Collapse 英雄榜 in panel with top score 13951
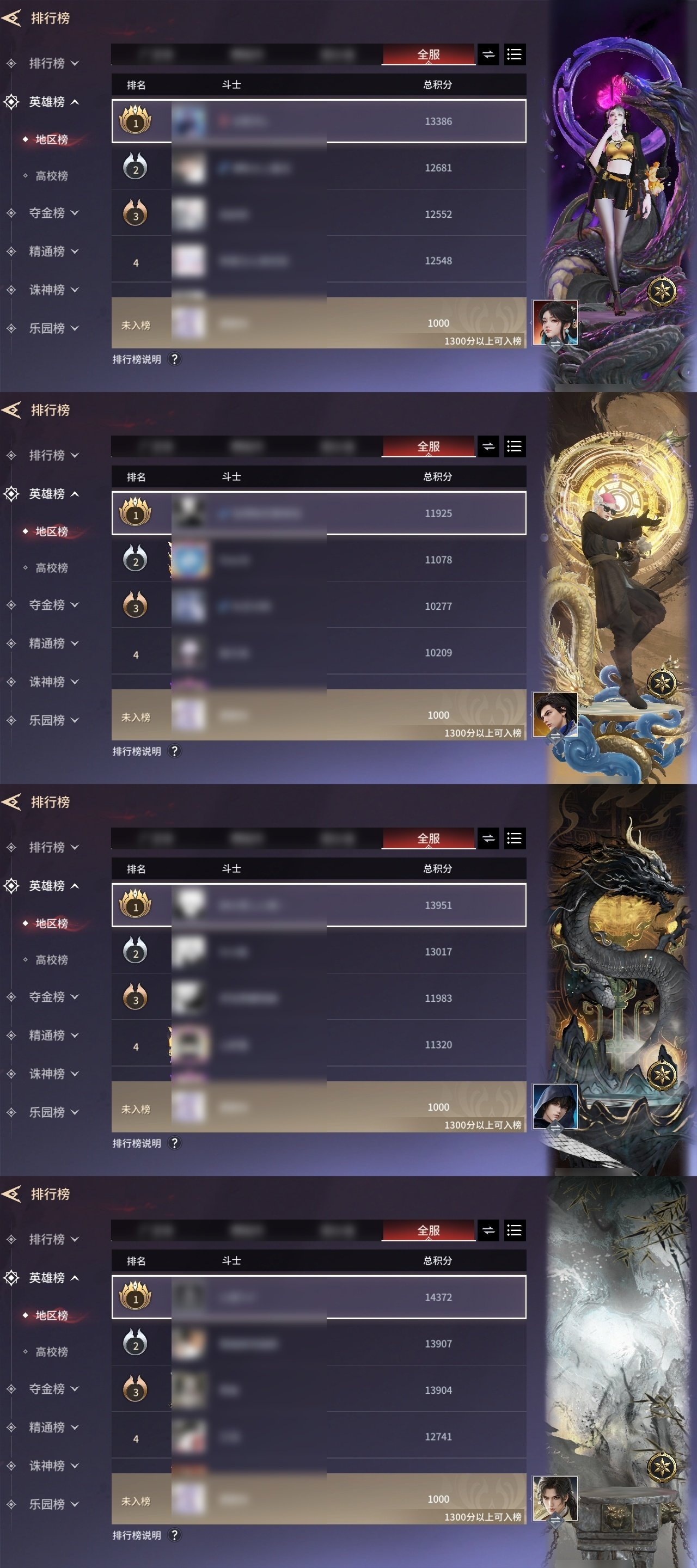 47,886
